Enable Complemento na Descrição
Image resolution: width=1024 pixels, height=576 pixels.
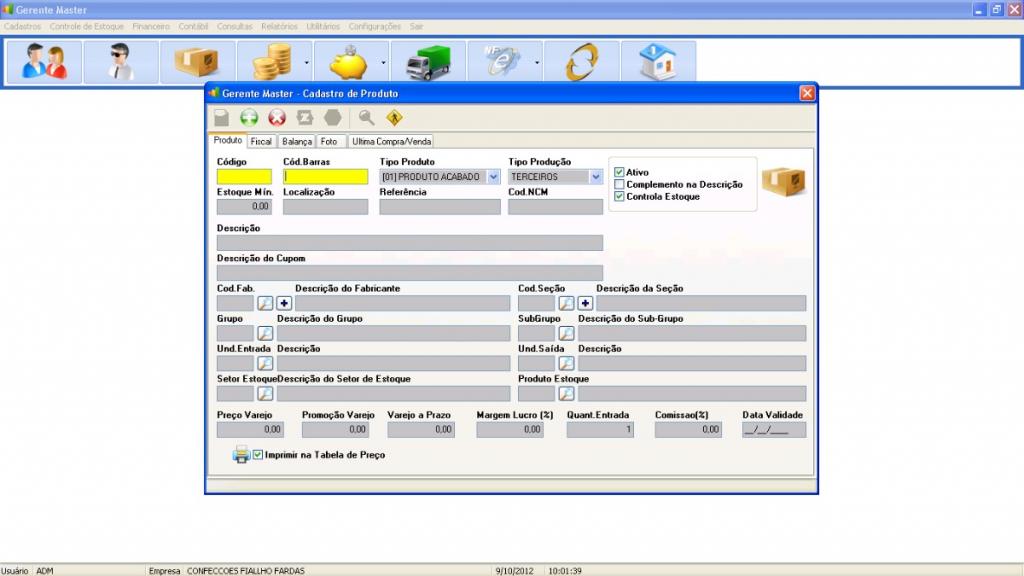[619, 184]
